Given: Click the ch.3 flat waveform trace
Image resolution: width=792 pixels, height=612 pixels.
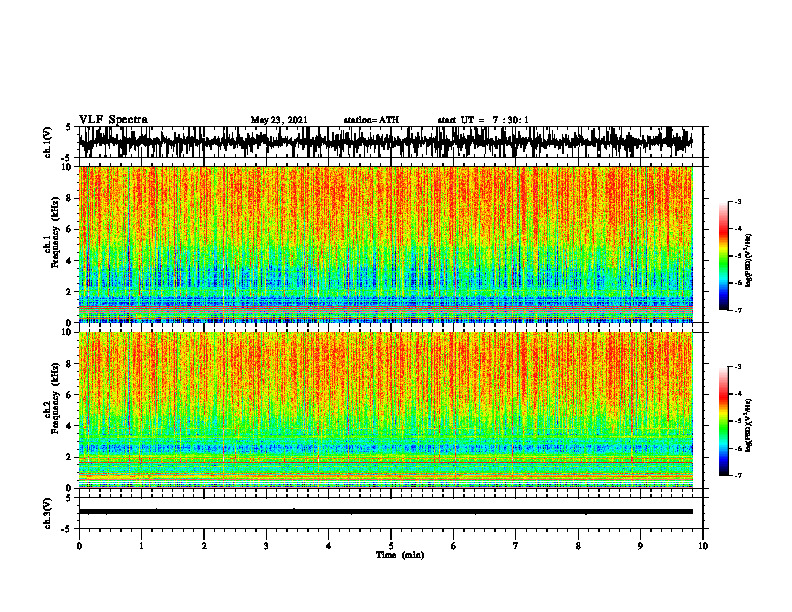Looking at the screenshot, I should pyautogui.click(x=386, y=512).
